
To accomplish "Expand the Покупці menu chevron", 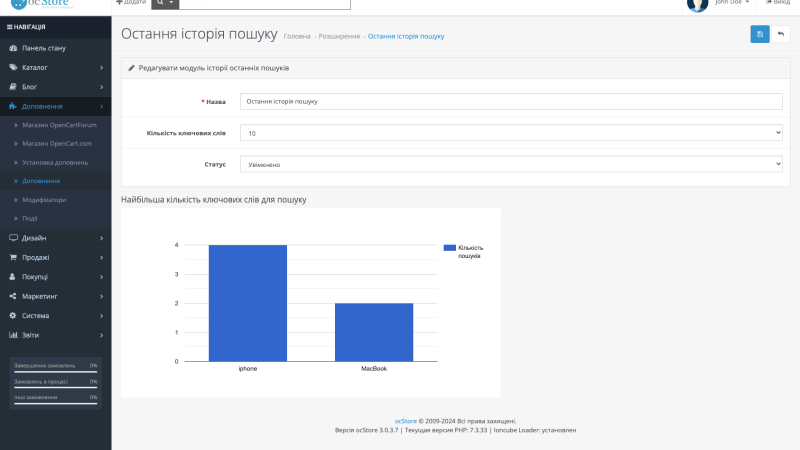I will point(102,277).
